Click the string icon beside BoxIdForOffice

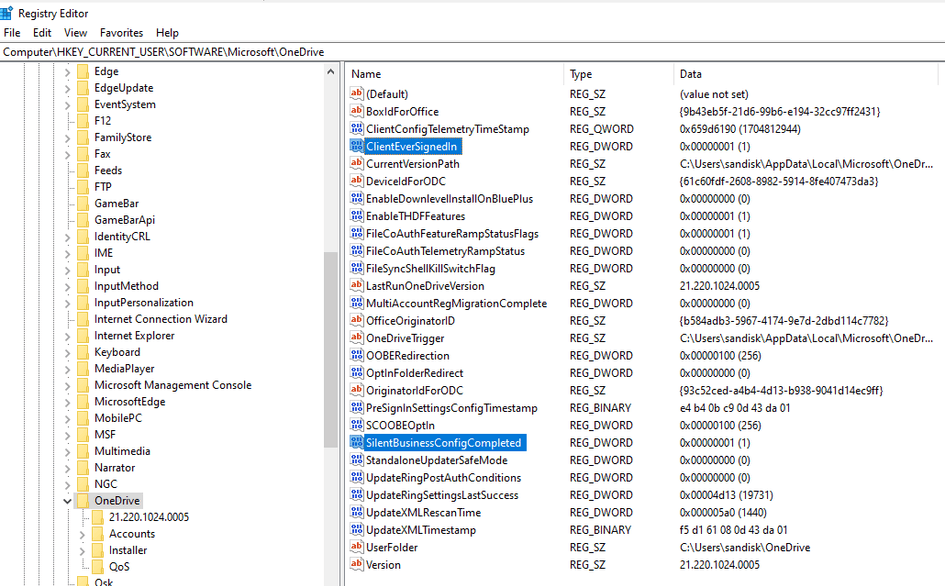pyautogui.click(x=356, y=111)
